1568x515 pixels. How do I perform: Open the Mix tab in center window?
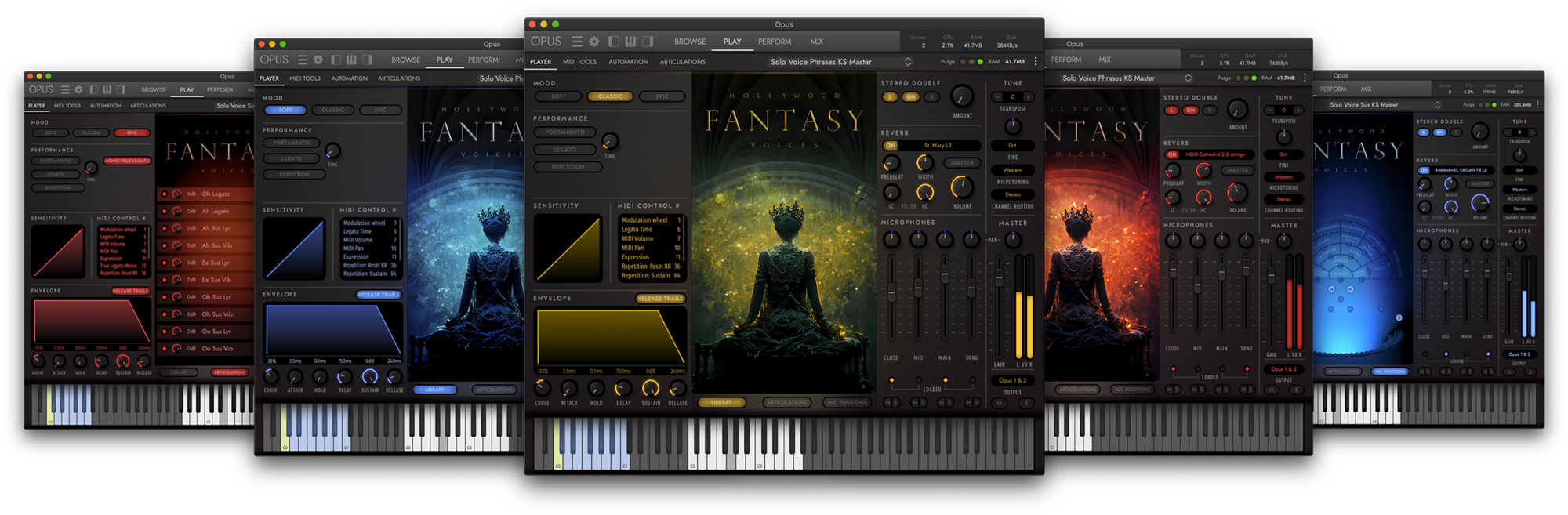pos(816,42)
